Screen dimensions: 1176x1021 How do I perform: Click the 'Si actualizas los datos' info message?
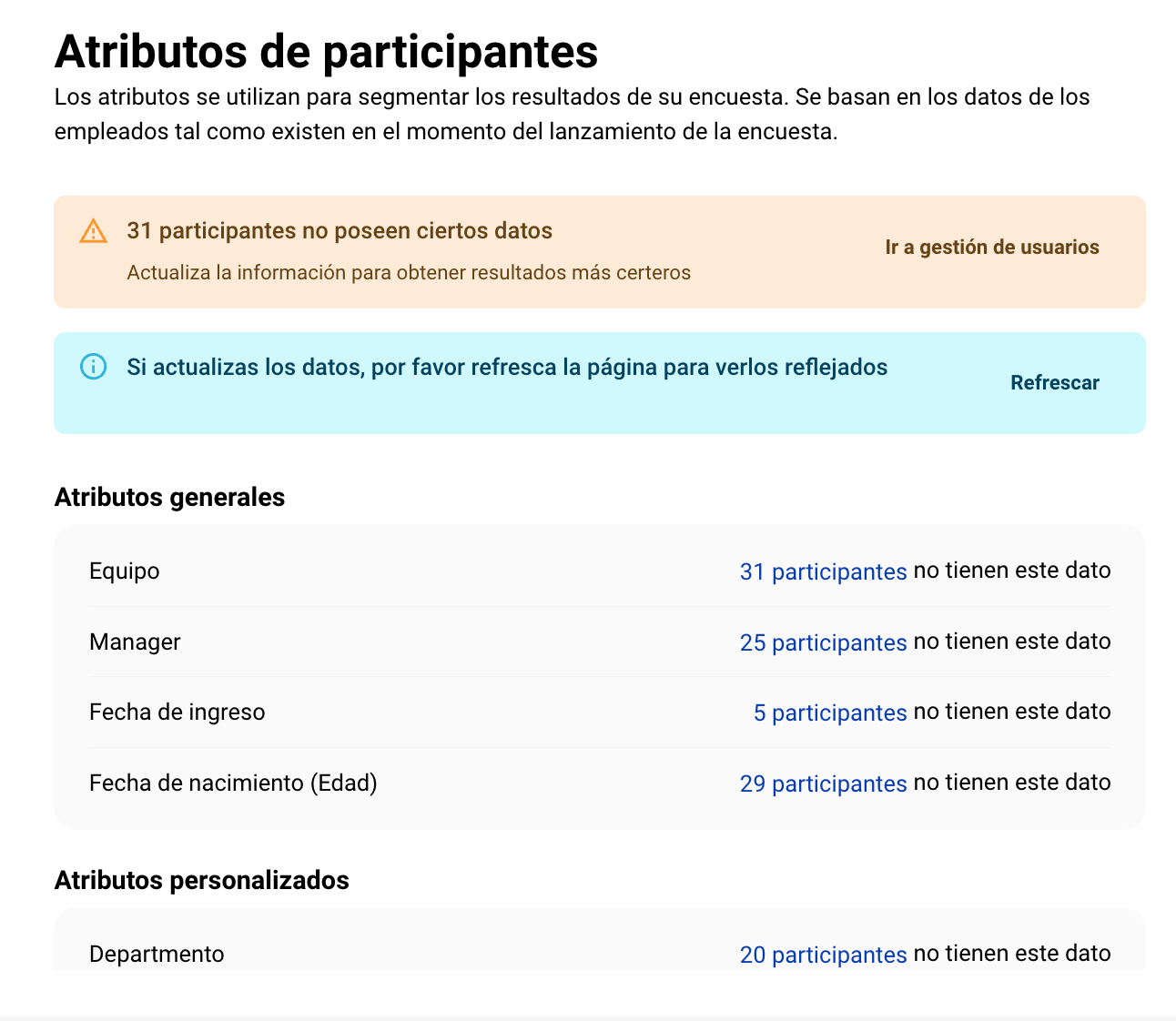tap(507, 368)
